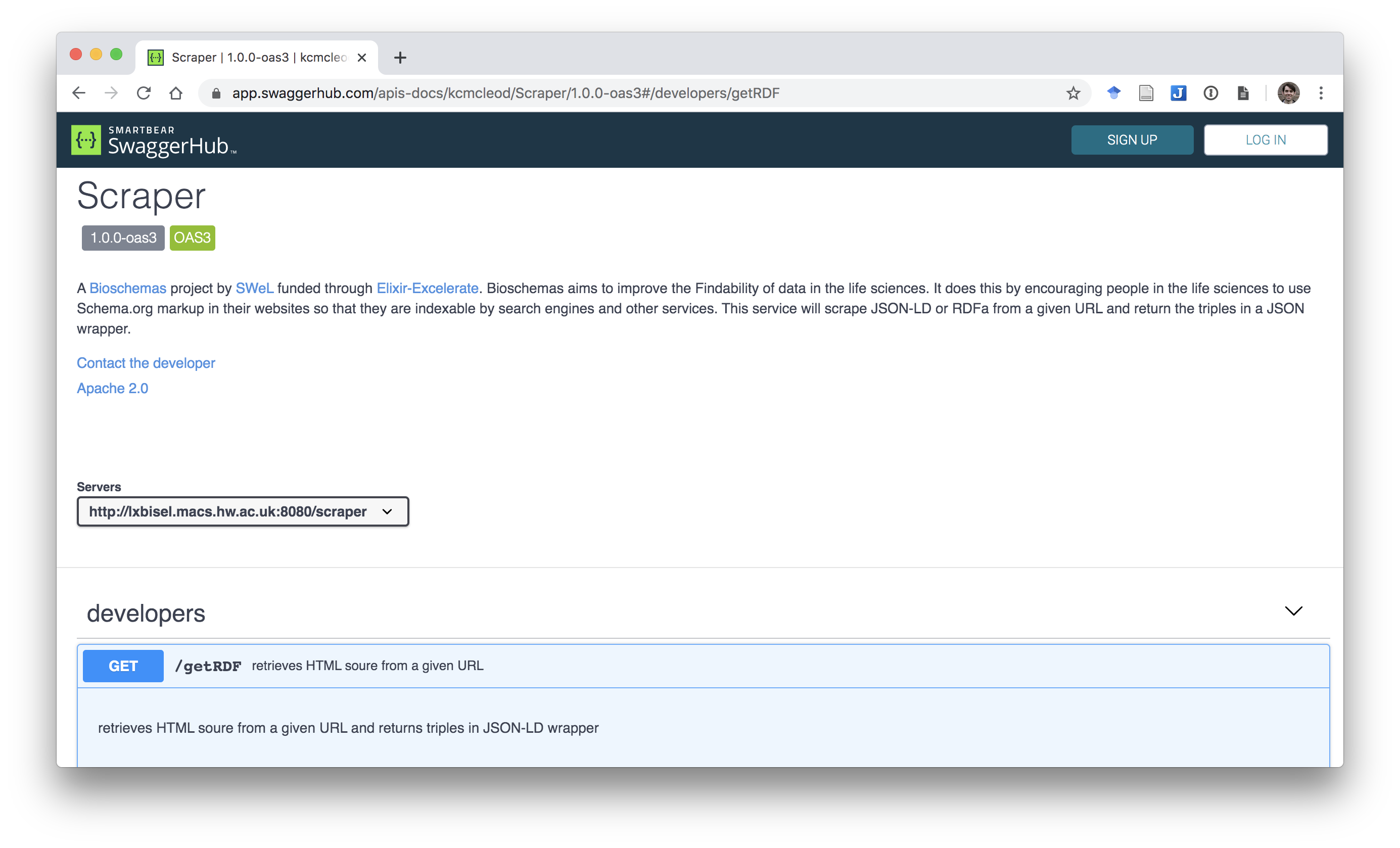Click the OAS3 version badge

pyautogui.click(x=193, y=237)
